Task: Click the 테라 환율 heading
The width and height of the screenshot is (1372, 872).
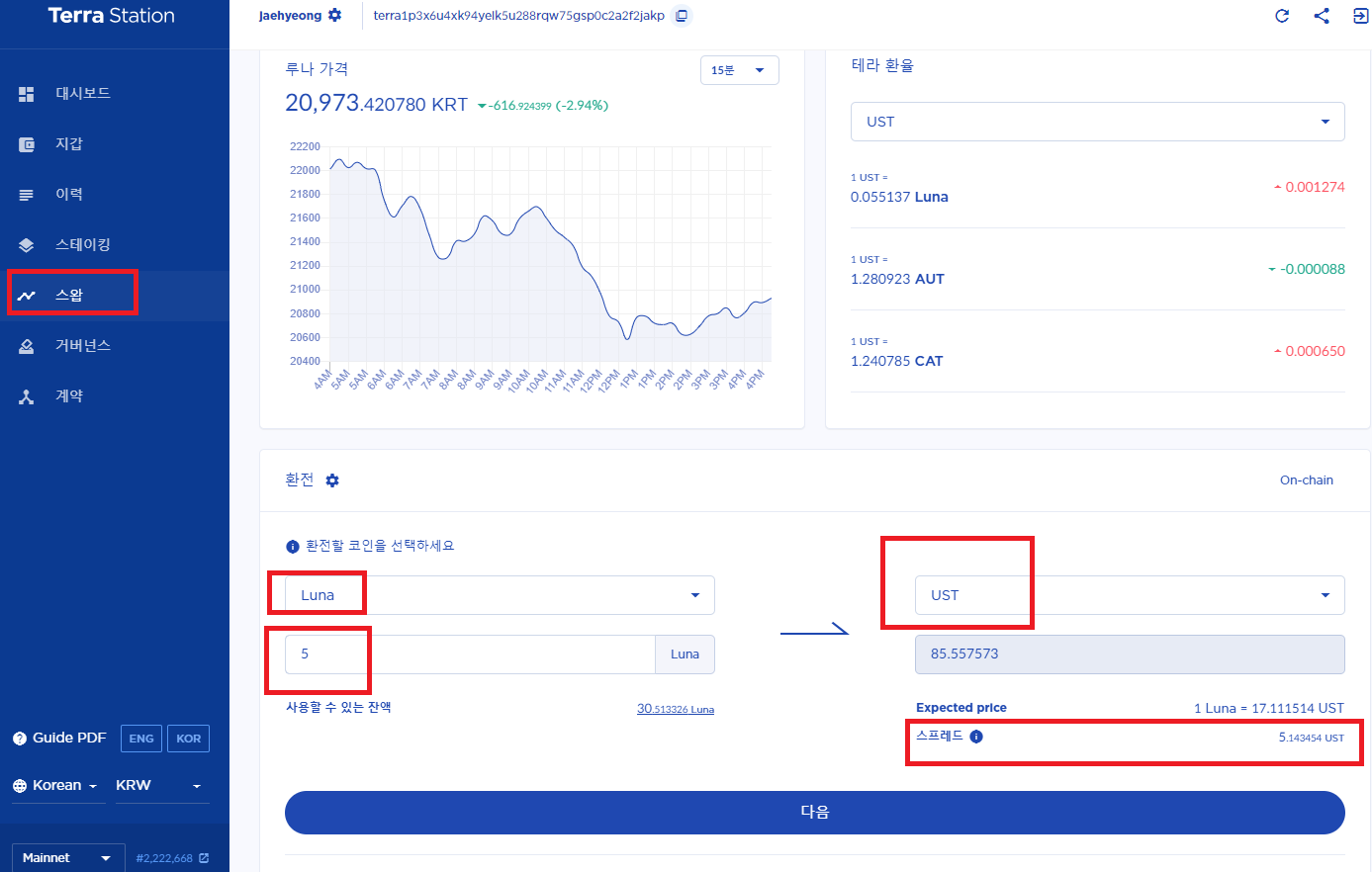Action: (882, 65)
